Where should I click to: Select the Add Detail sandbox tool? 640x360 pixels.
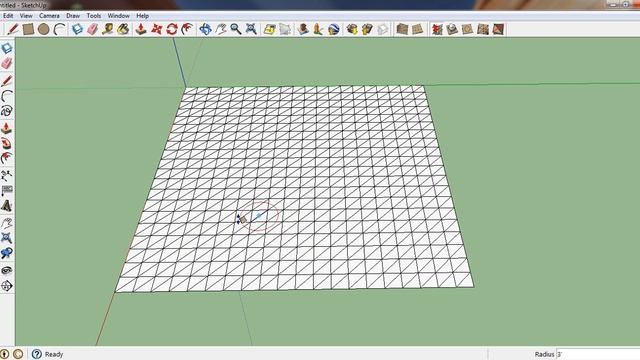coord(483,29)
